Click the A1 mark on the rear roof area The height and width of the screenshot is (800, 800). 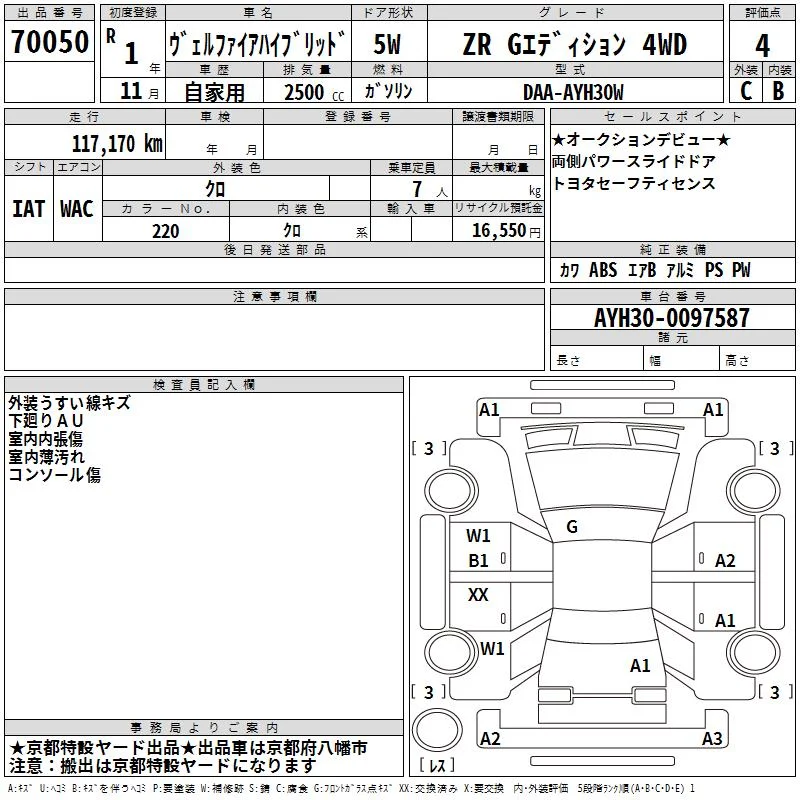[x=640, y=665]
